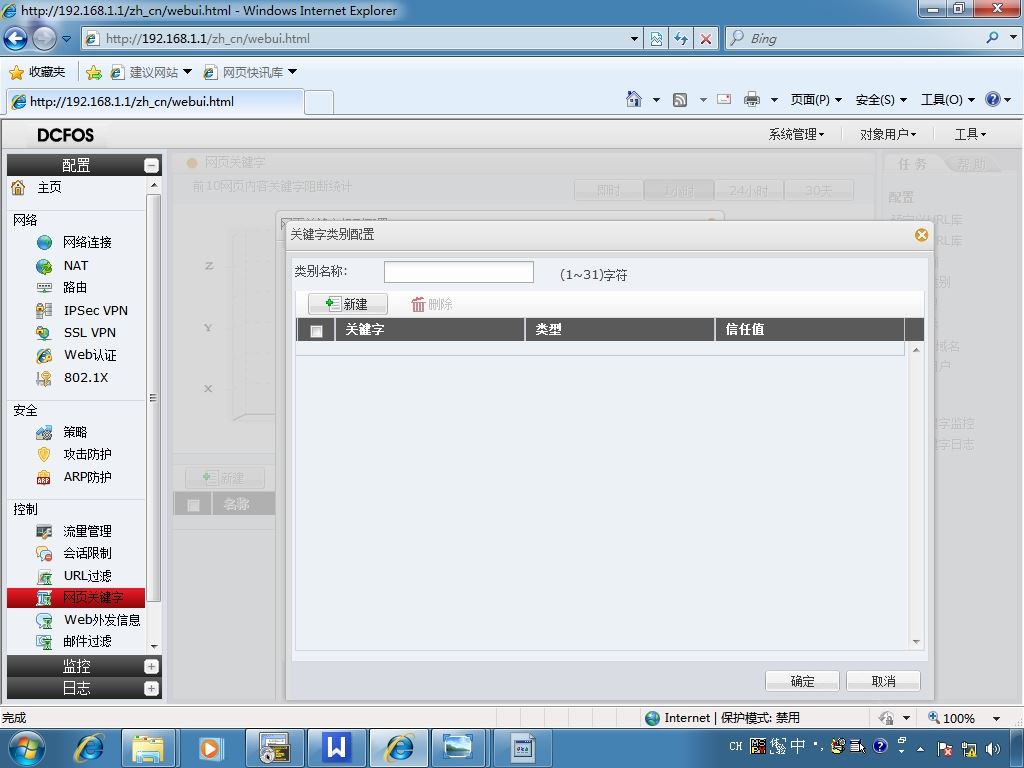Click the IE stop loading X icon

tap(706, 39)
